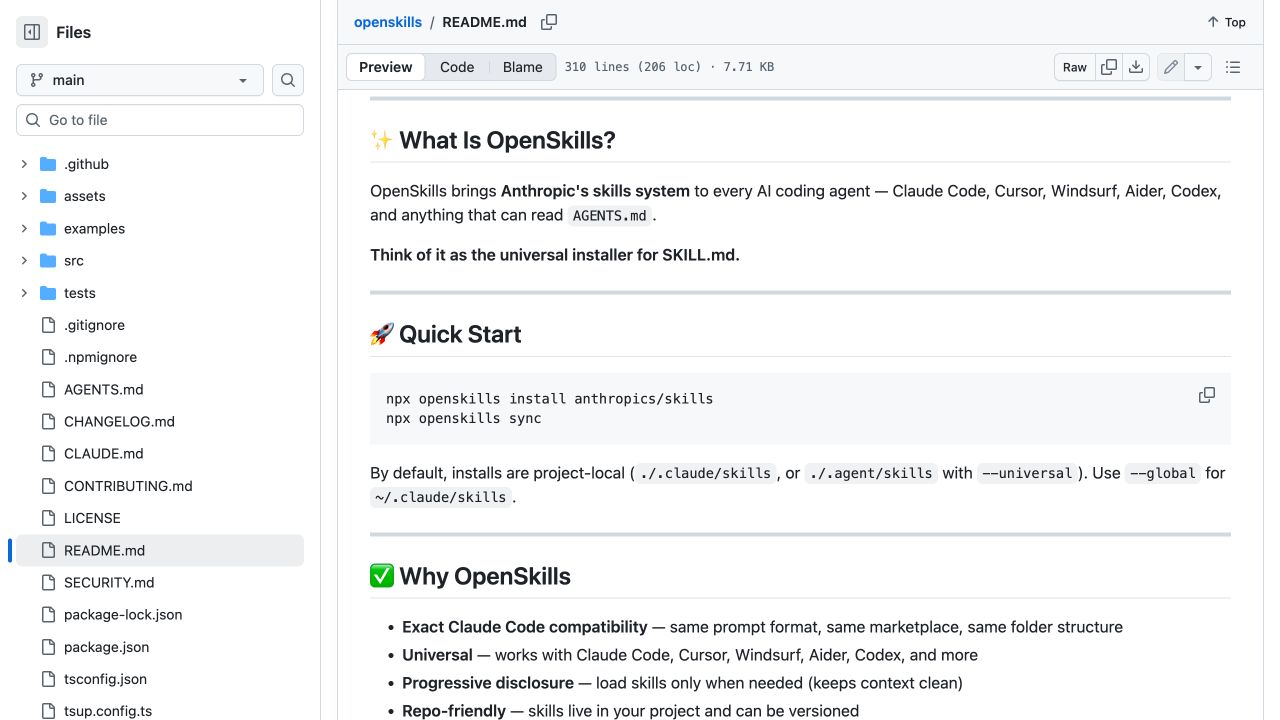Open CLAUDE.md in the file tree
Viewport: 1280px width, 720px height.
[104, 453]
